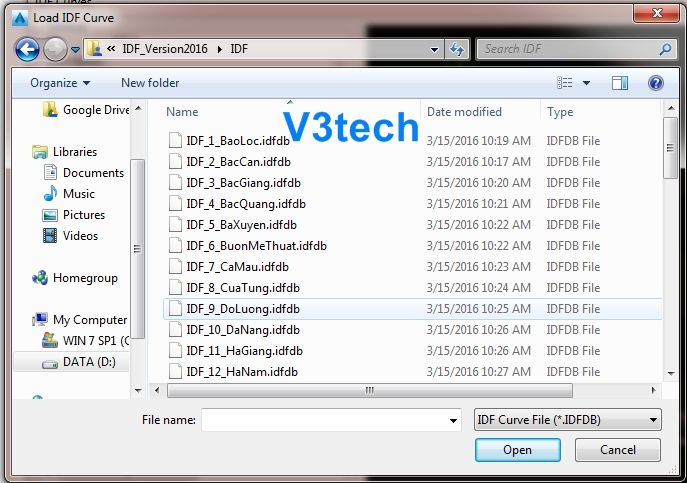This screenshot has width=687, height=483.
Task: Click the Open button
Action: click(517, 450)
